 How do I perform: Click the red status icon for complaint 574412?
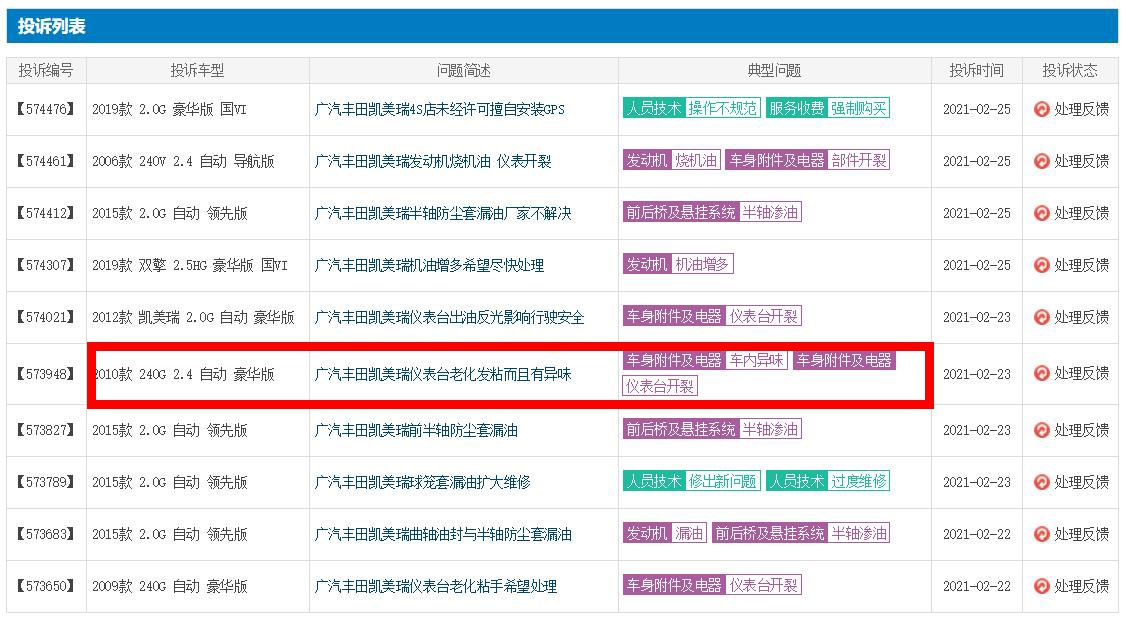point(1041,213)
